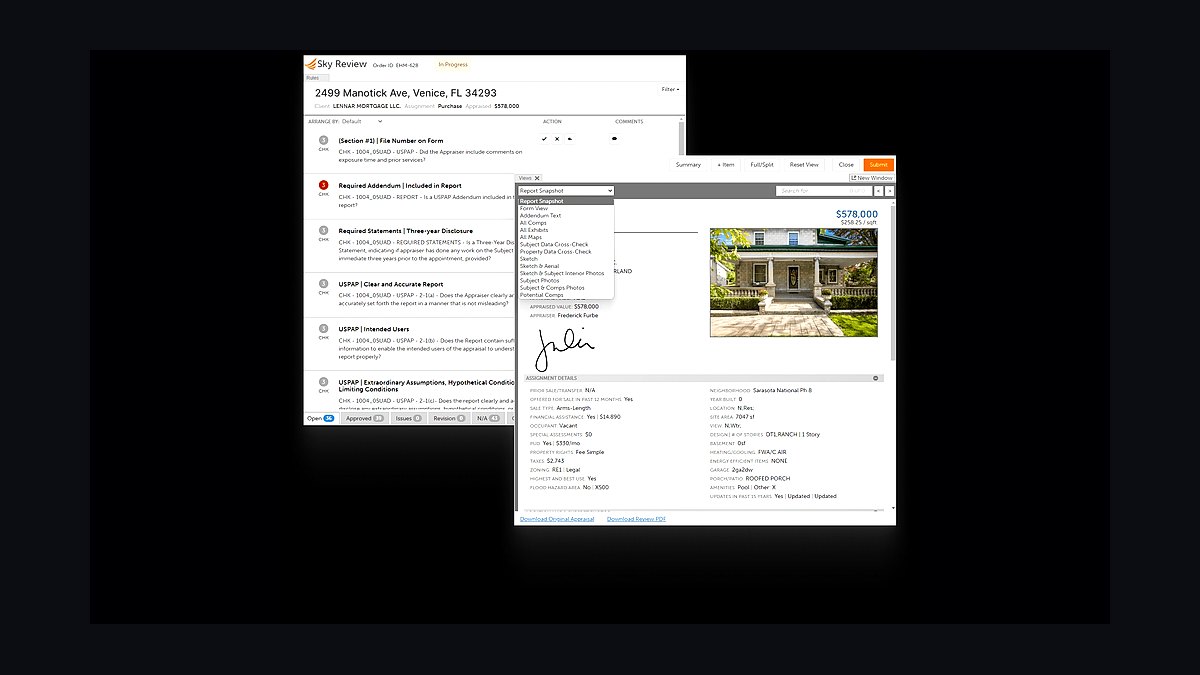Click the Close button in the toolbar
The image size is (1200, 675).
coord(846,164)
